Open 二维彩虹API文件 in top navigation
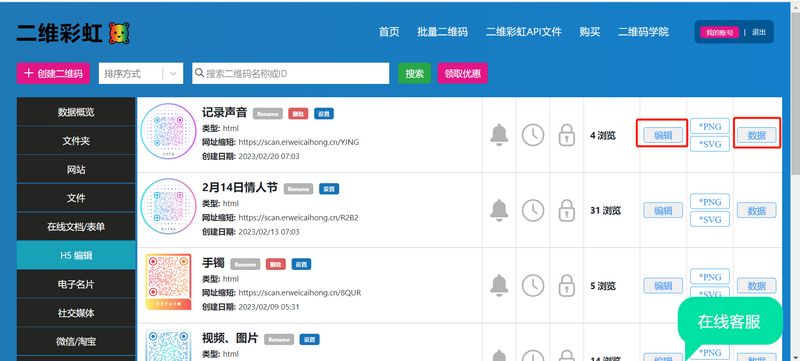 (x=523, y=32)
